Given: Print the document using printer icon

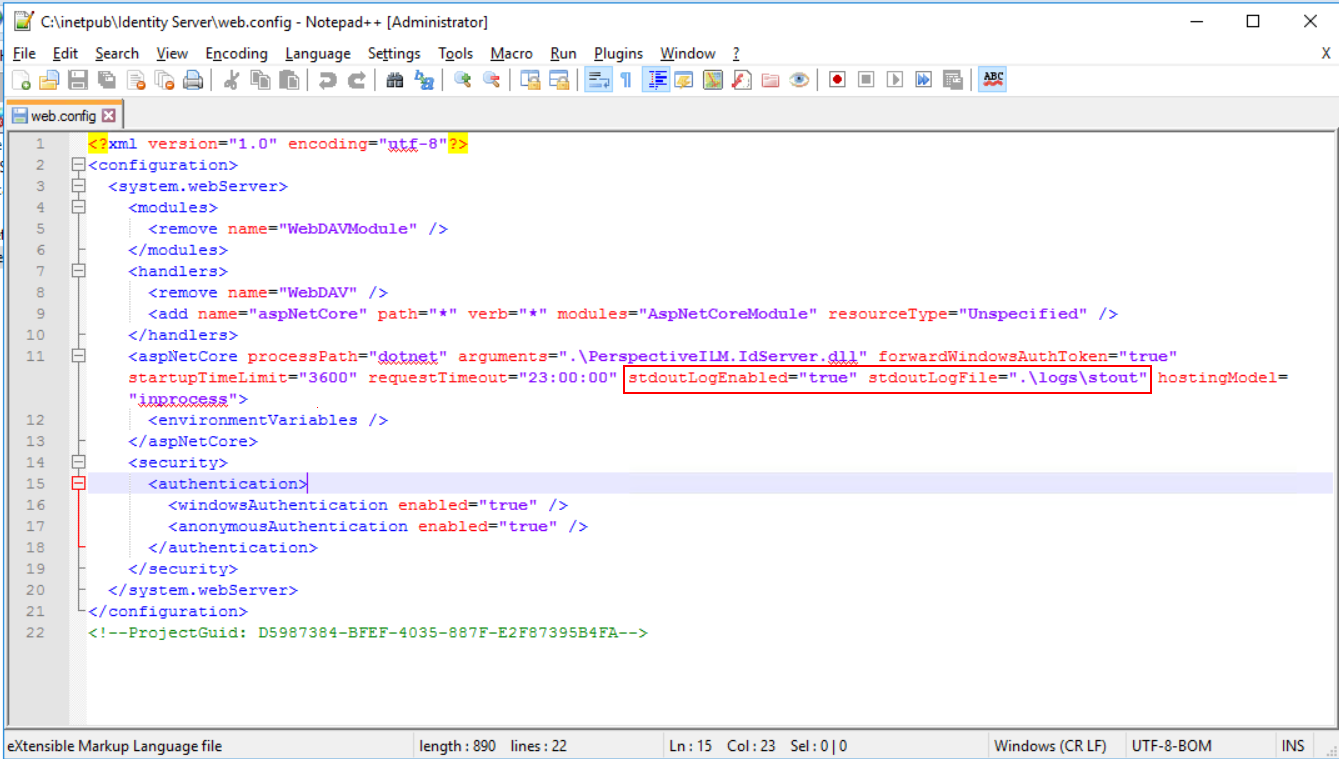Looking at the screenshot, I should click(194, 81).
